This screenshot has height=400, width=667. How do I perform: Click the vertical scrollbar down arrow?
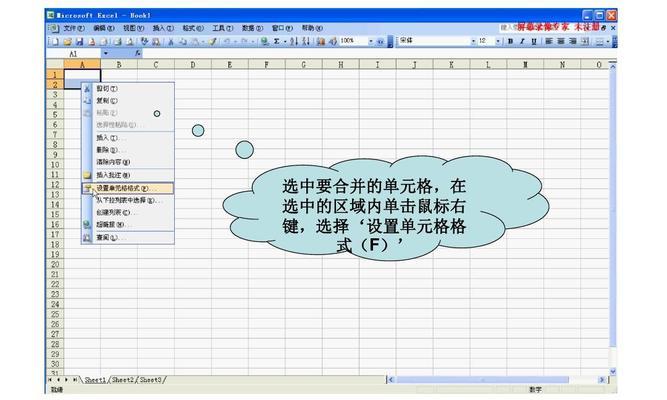pos(613,371)
